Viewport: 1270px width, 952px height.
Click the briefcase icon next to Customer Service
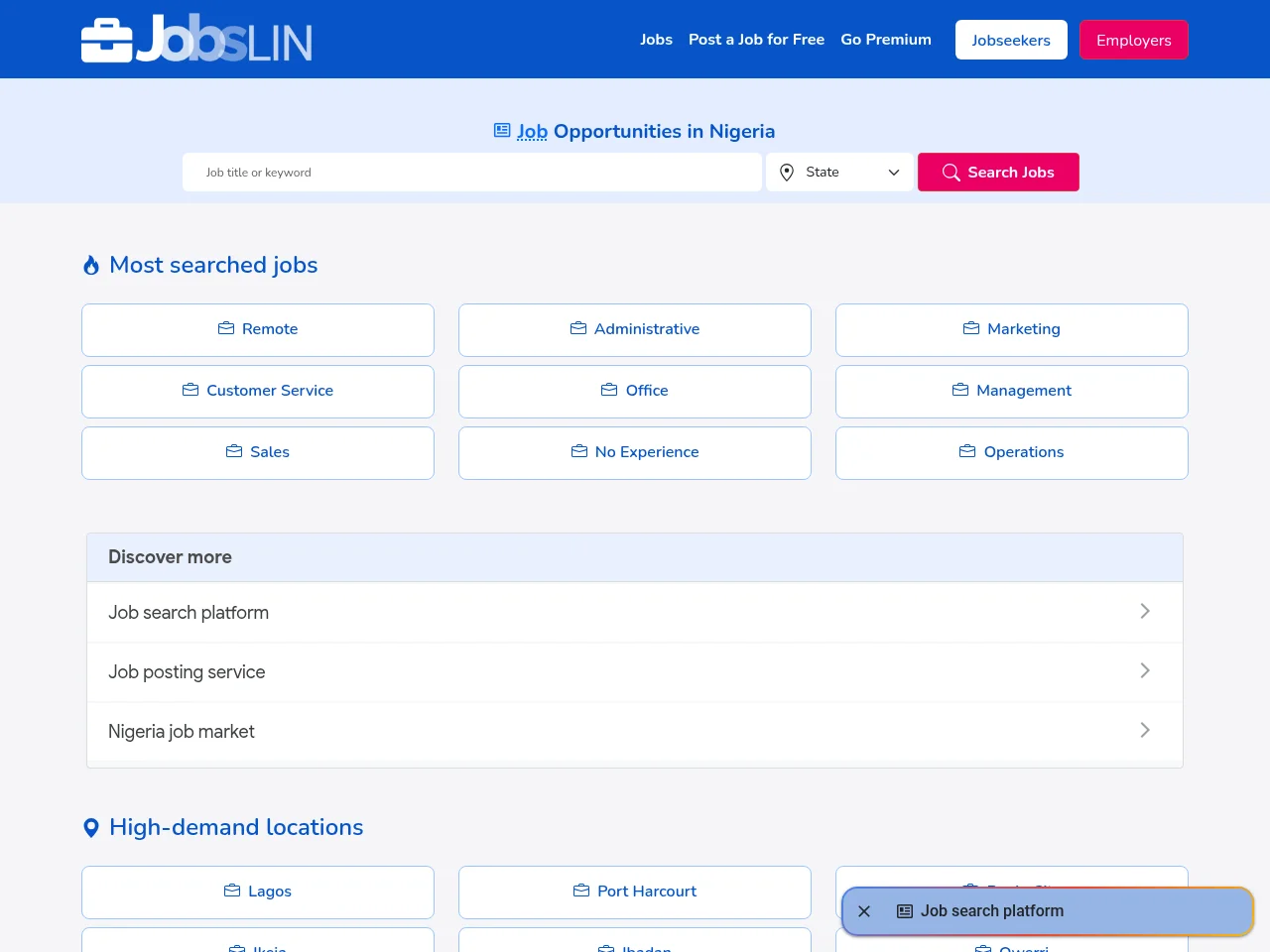pos(190,390)
